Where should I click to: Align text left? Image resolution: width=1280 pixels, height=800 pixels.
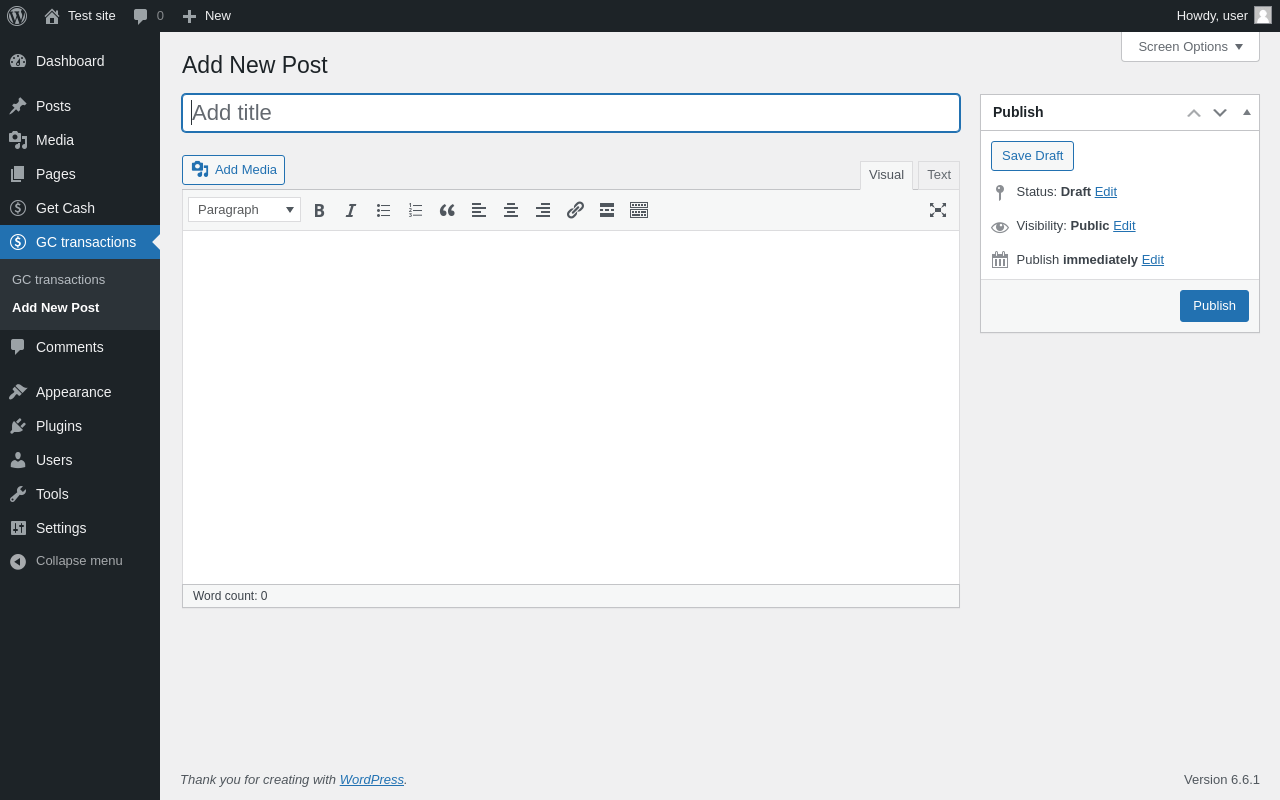tap(479, 210)
